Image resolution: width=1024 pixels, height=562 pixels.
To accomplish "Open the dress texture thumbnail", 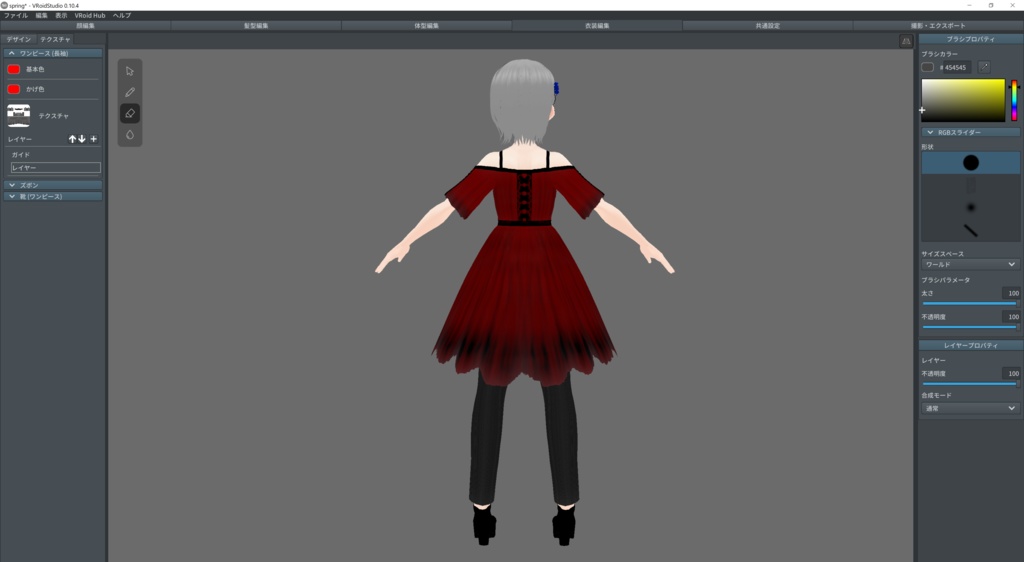I will pyautogui.click(x=18, y=116).
